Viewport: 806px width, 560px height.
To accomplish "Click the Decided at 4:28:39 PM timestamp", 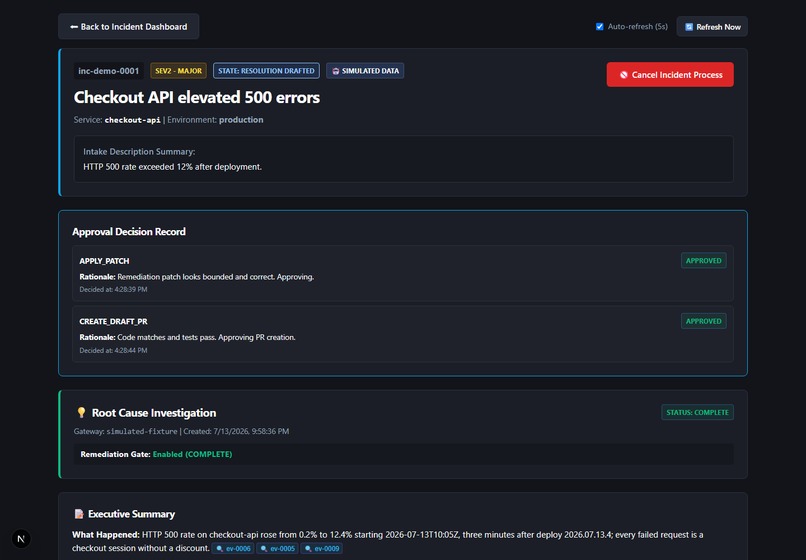I will [x=113, y=290].
